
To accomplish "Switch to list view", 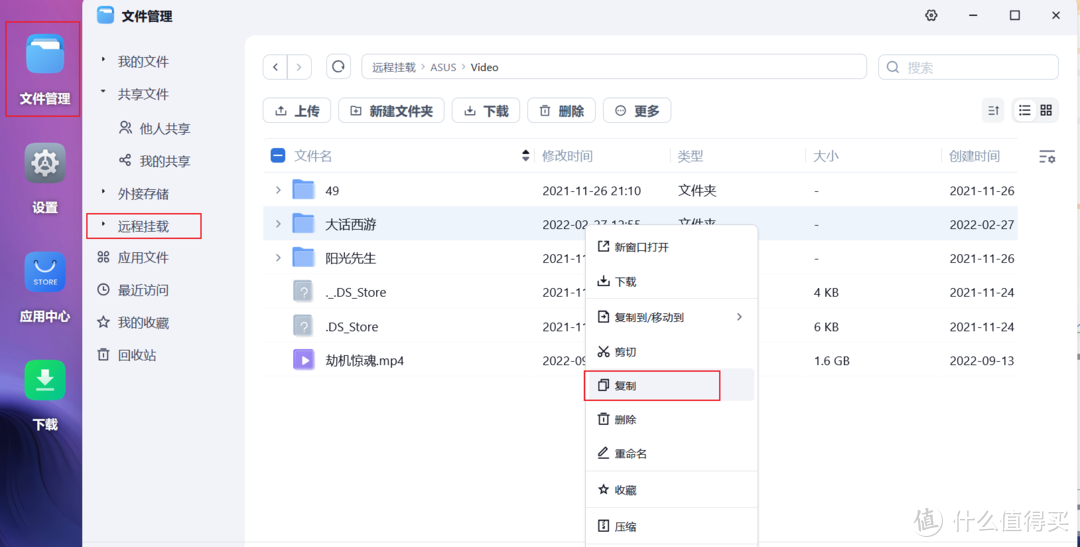I will point(1024,110).
